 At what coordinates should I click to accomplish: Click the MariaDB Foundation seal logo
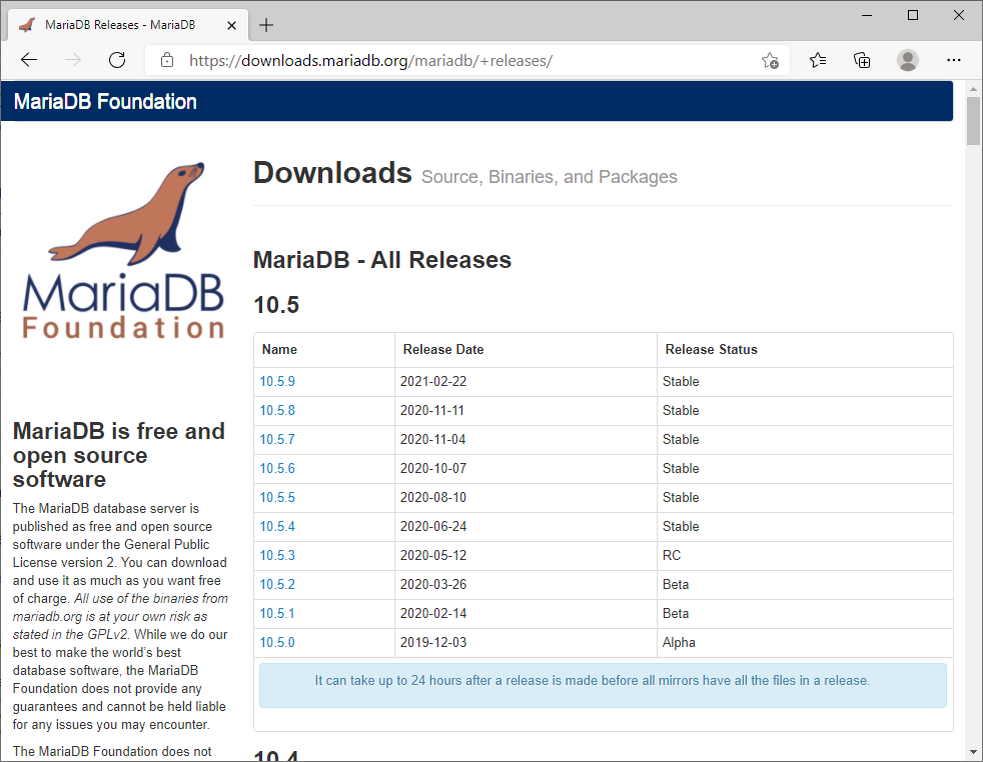pos(124,251)
